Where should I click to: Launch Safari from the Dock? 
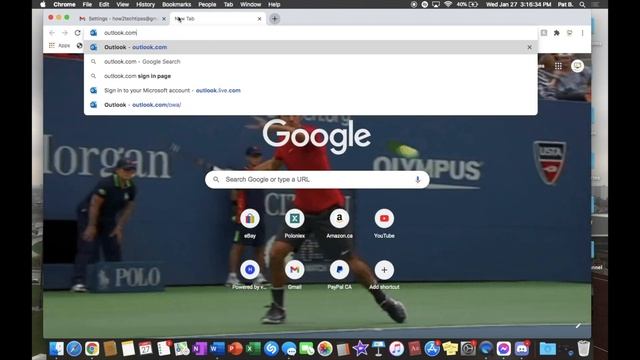tap(74, 349)
